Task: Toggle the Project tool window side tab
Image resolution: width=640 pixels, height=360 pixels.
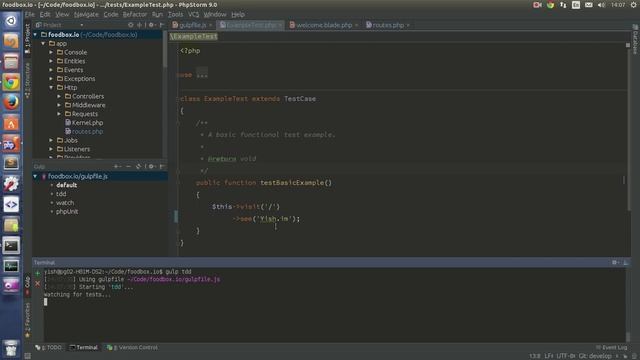Action: [27, 38]
